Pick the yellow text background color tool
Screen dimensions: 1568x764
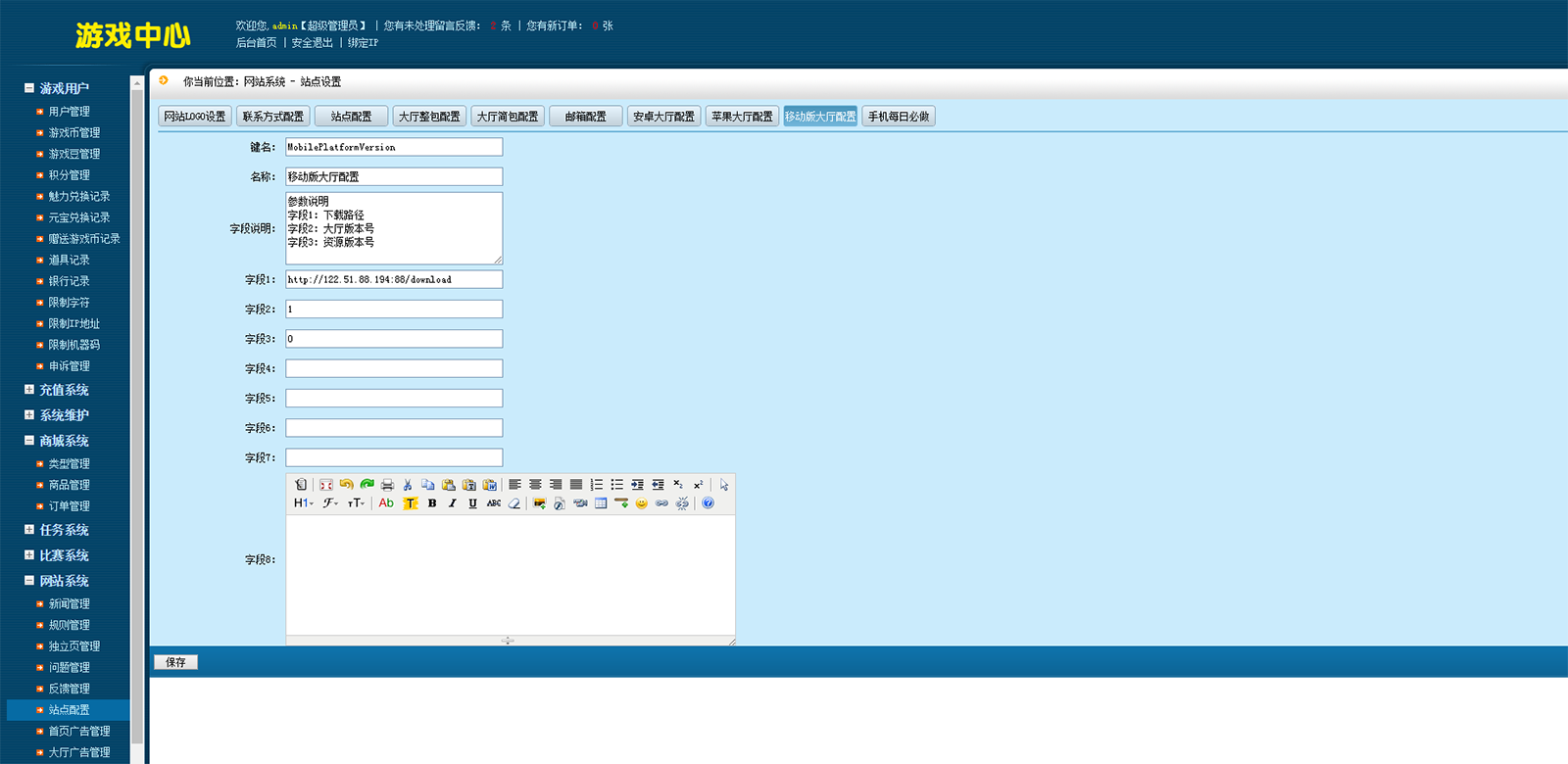(411, 503)
